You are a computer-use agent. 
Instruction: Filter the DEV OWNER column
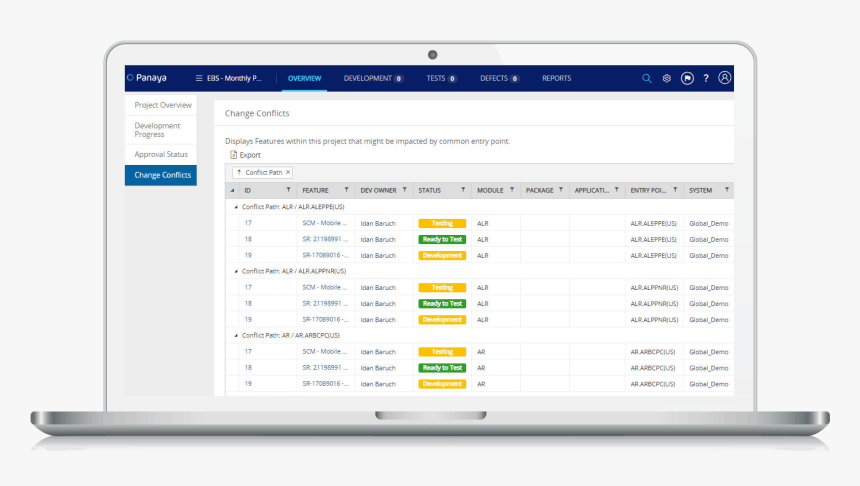(405, 190)
